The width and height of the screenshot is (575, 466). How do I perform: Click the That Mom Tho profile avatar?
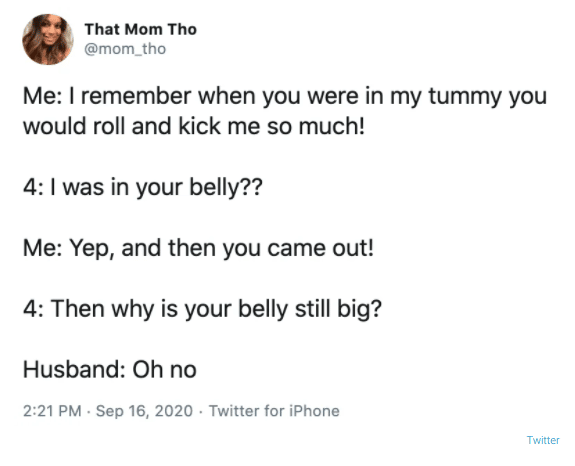(48, 39)
